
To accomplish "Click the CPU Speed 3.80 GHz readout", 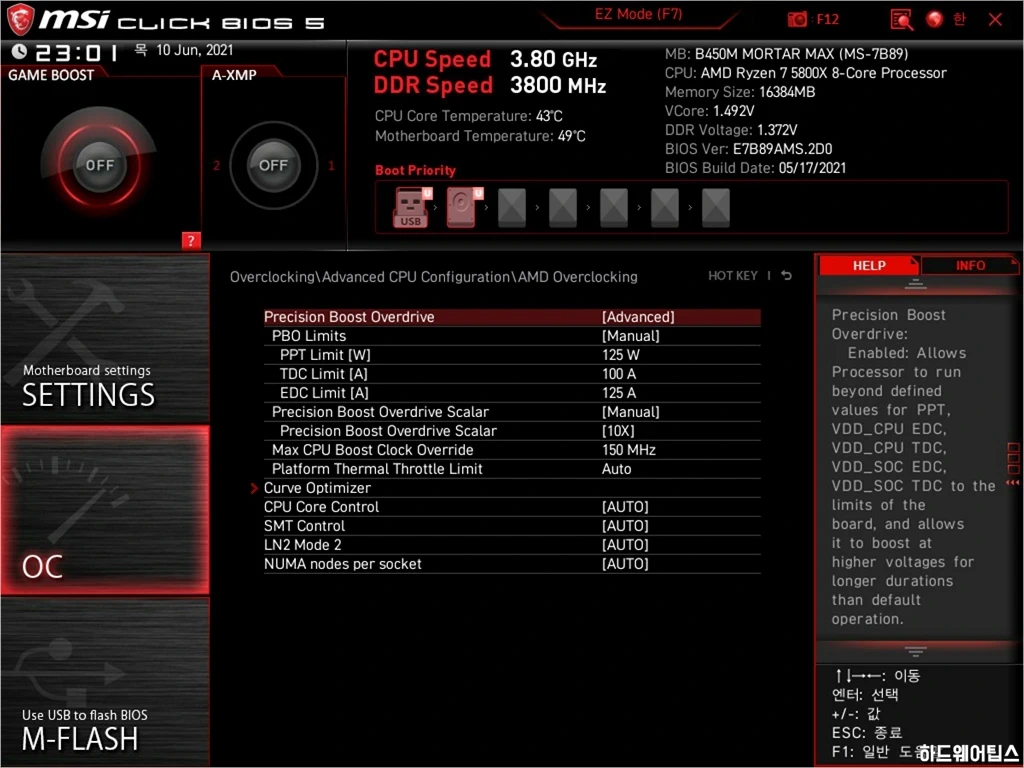I will coord(485,59).
